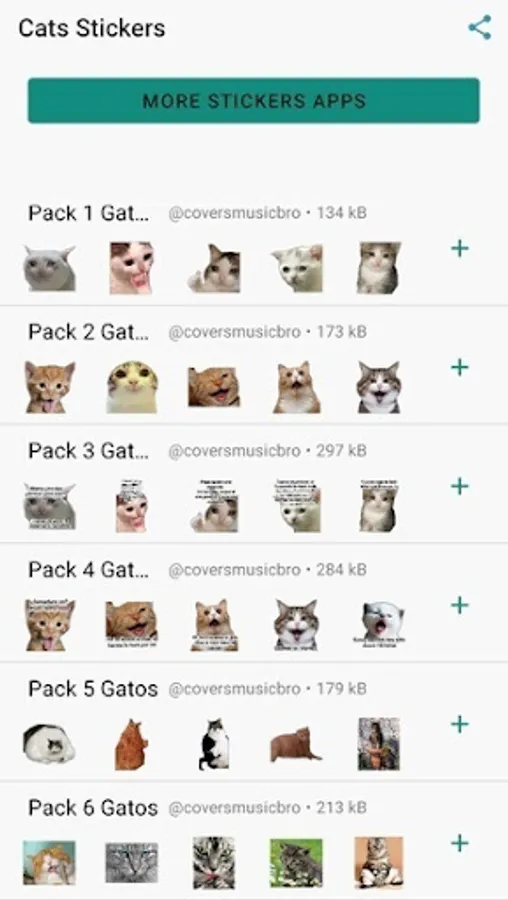Choose the laughing grey-white cat in Pack 2
This screenshot has width=508, height=900.
[x=378, y=387]
